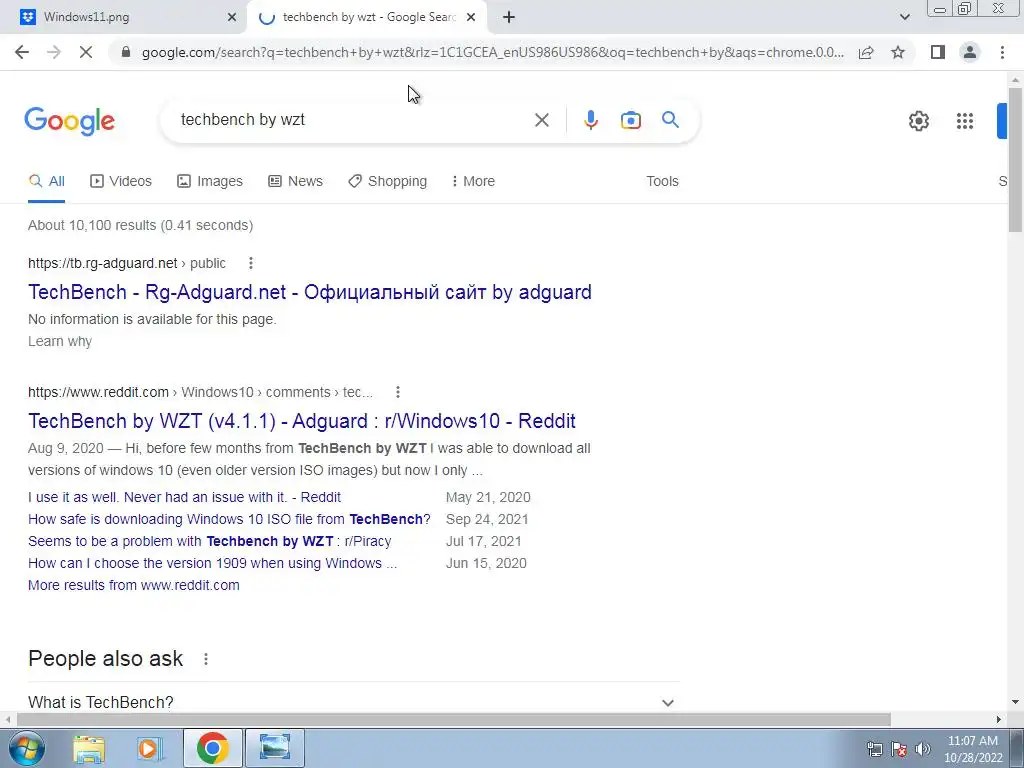Stop loading the page with the X button
The image size is (1024, 768).
tap(86, 52)
